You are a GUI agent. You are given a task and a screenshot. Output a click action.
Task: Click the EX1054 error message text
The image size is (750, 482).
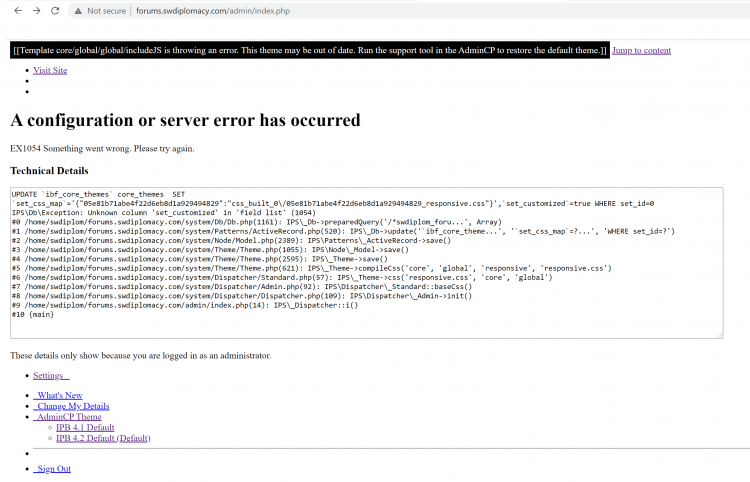[x=102, y=148]
